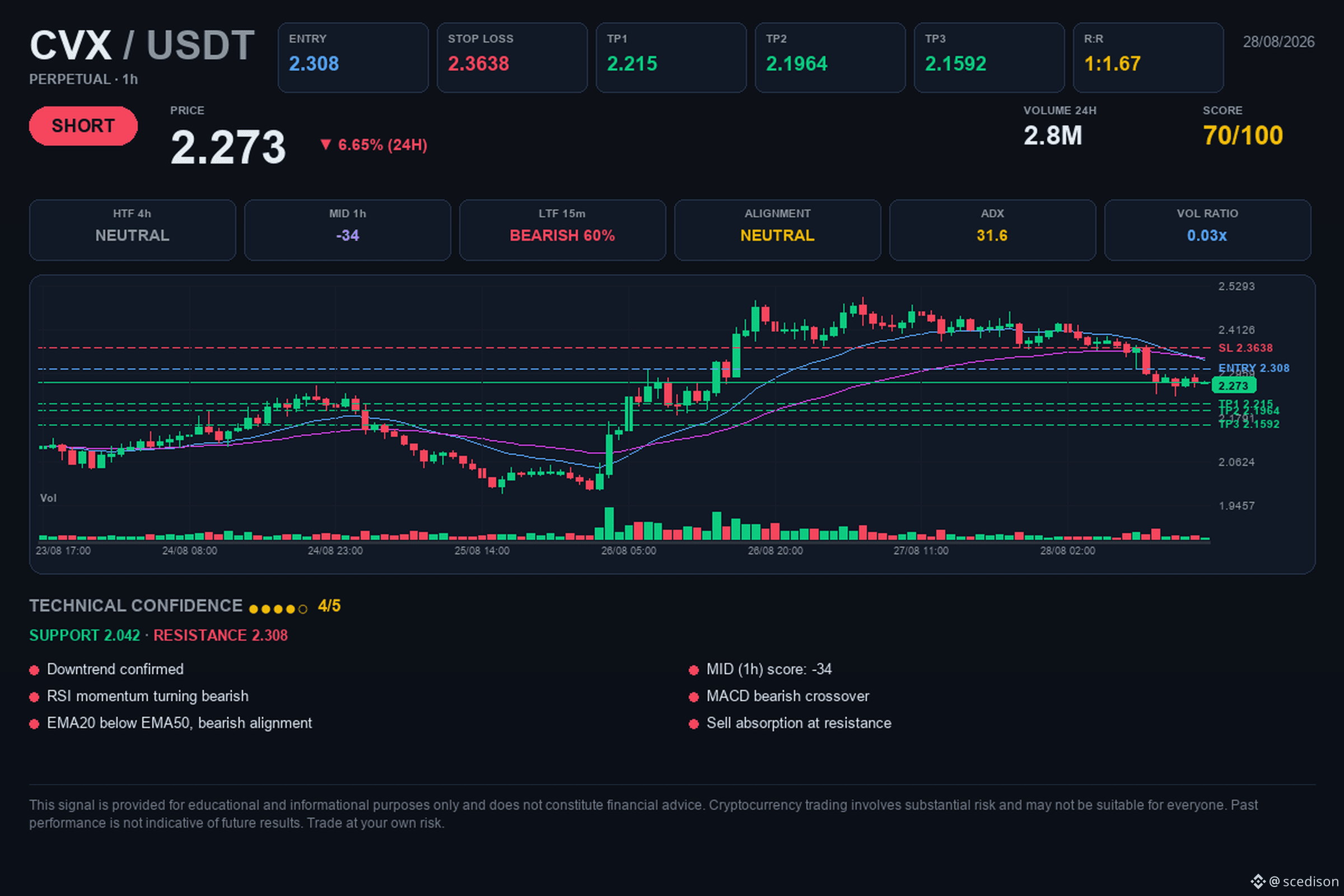
Task: Select the CVX / USDT pair title
Action: click(142, 45)
